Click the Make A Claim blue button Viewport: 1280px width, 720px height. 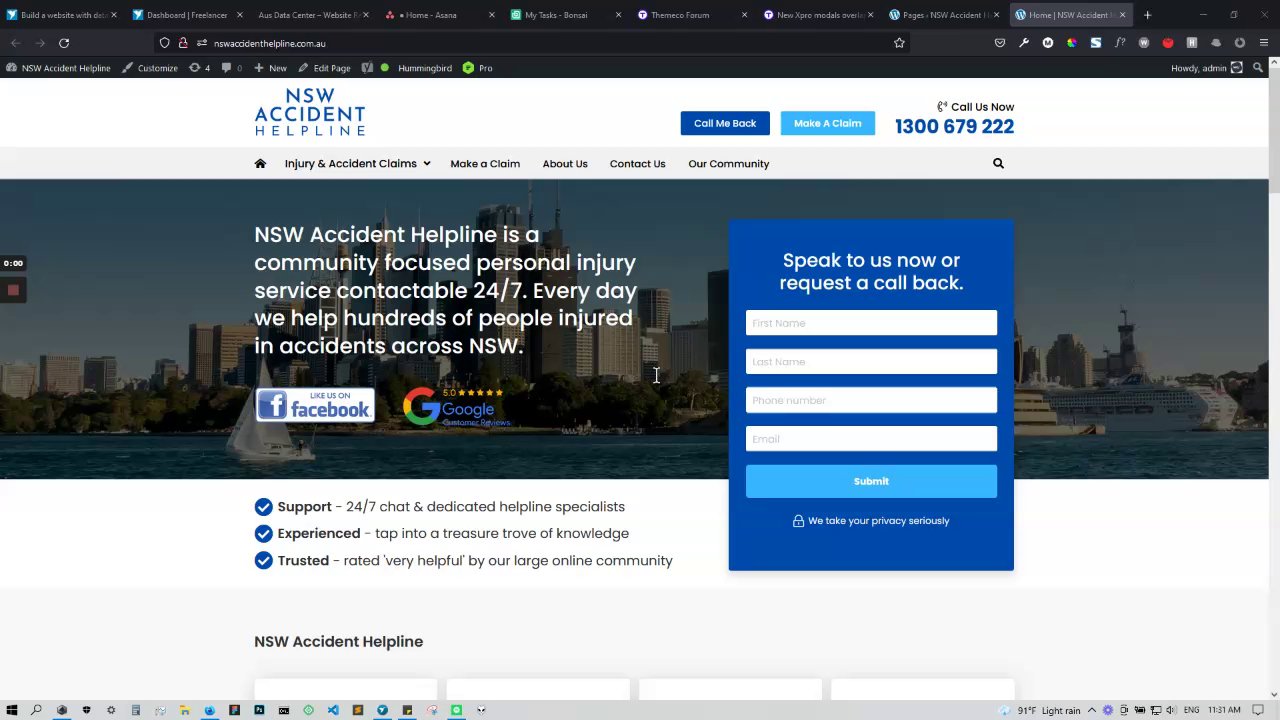827,123
